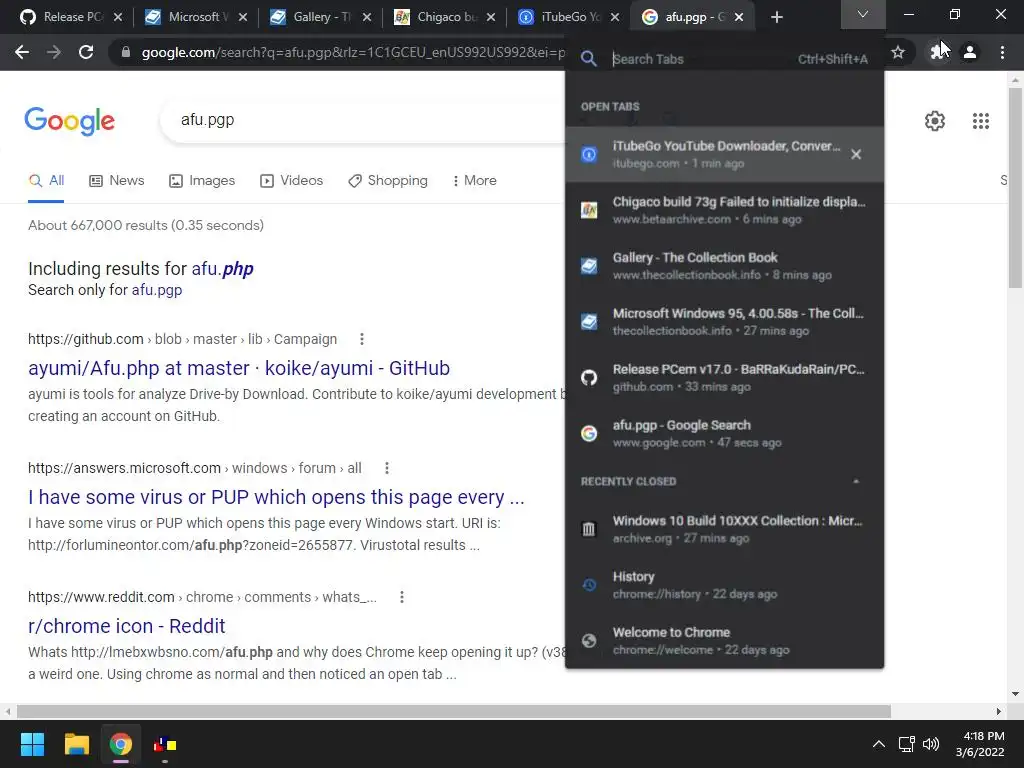Open ayumi/Afu.php at master GitHub result
The width and height of the screenshot is (1024, 768).
(239, 368)
